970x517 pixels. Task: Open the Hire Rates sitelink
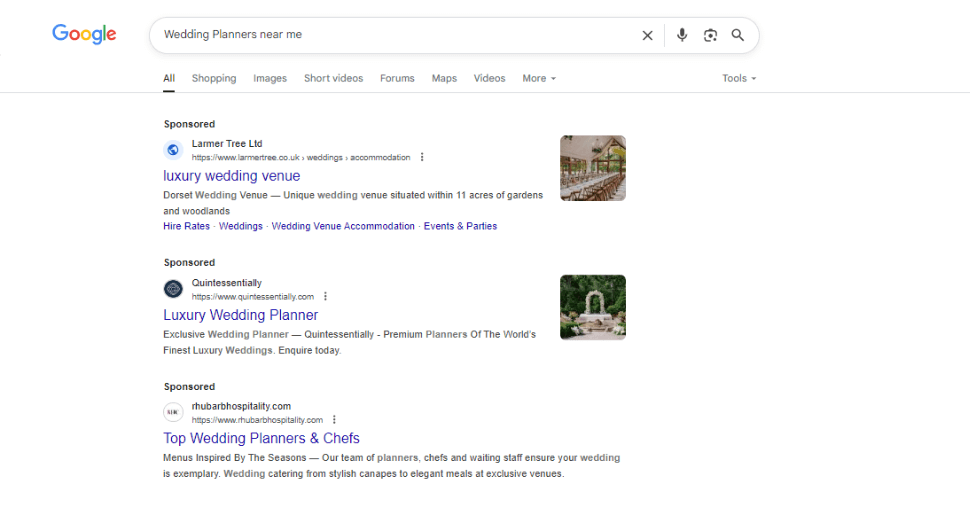(186, 226)
